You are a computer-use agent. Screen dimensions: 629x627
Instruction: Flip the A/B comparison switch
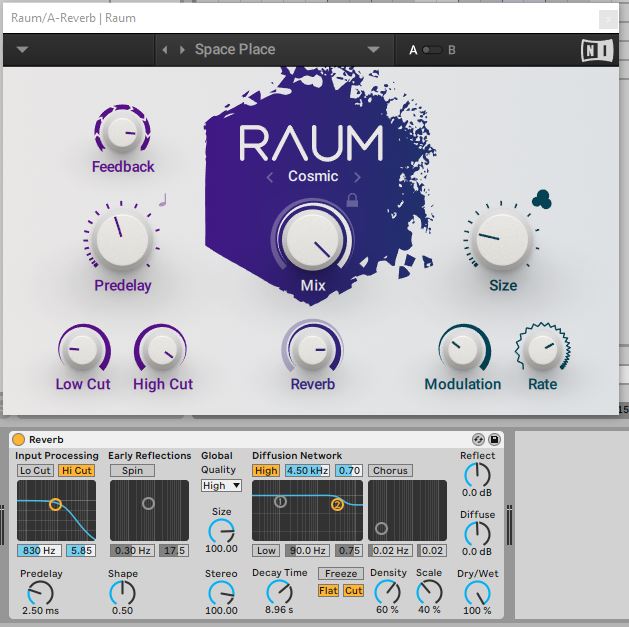[x=432, y=50]
